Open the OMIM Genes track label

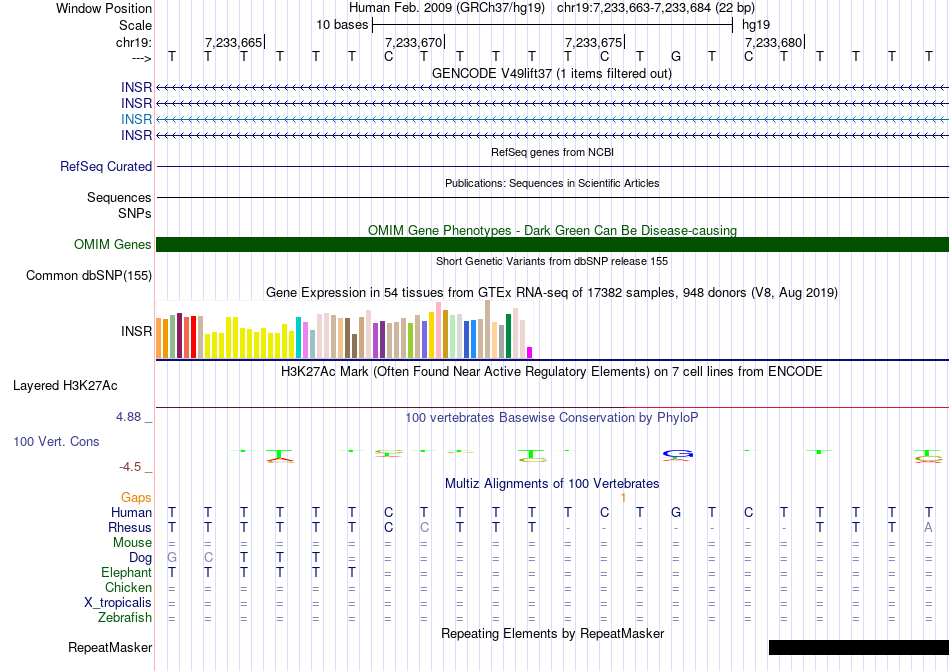(x=113, y=245)
